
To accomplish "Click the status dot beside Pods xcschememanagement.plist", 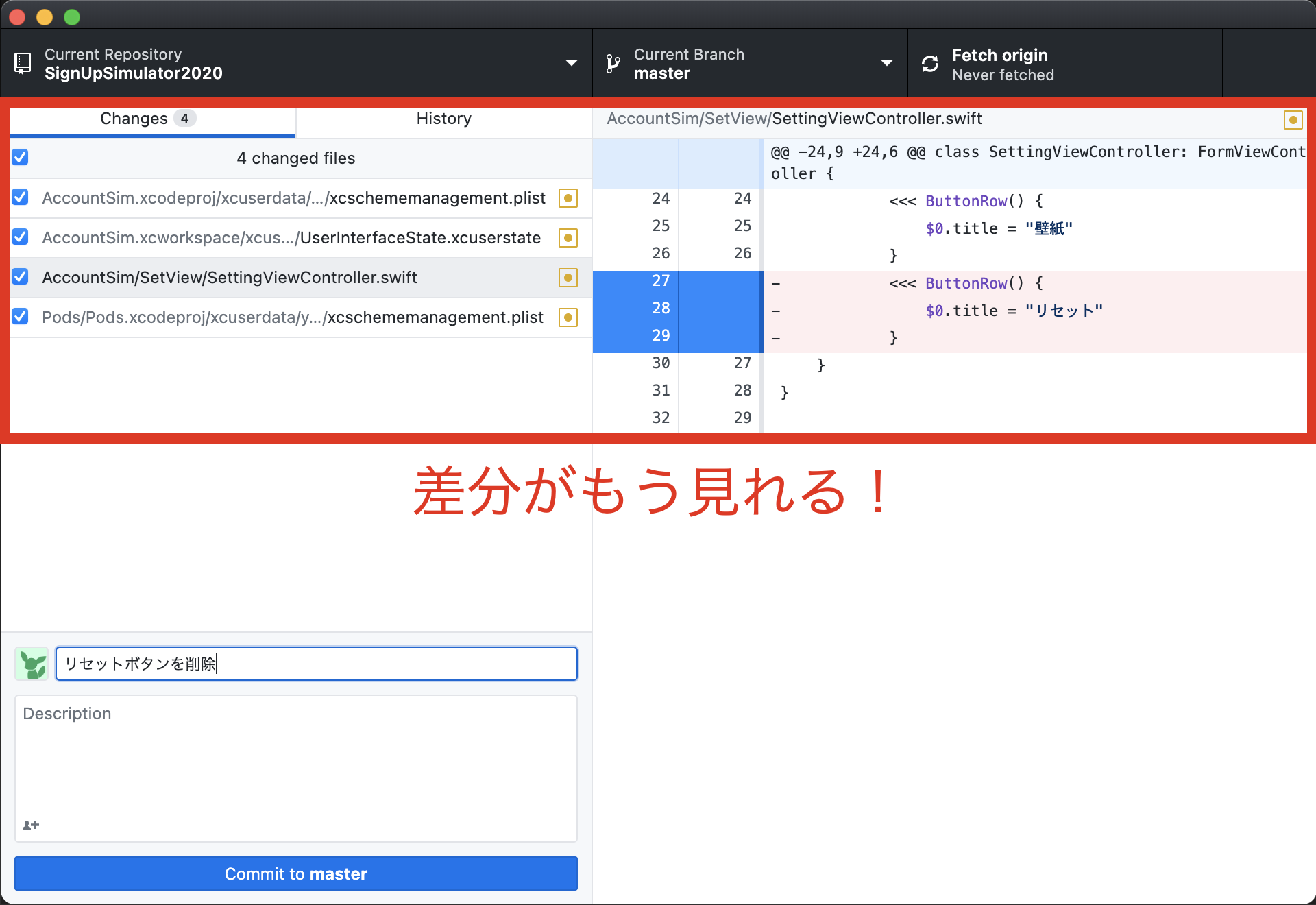I will (568, 317).
